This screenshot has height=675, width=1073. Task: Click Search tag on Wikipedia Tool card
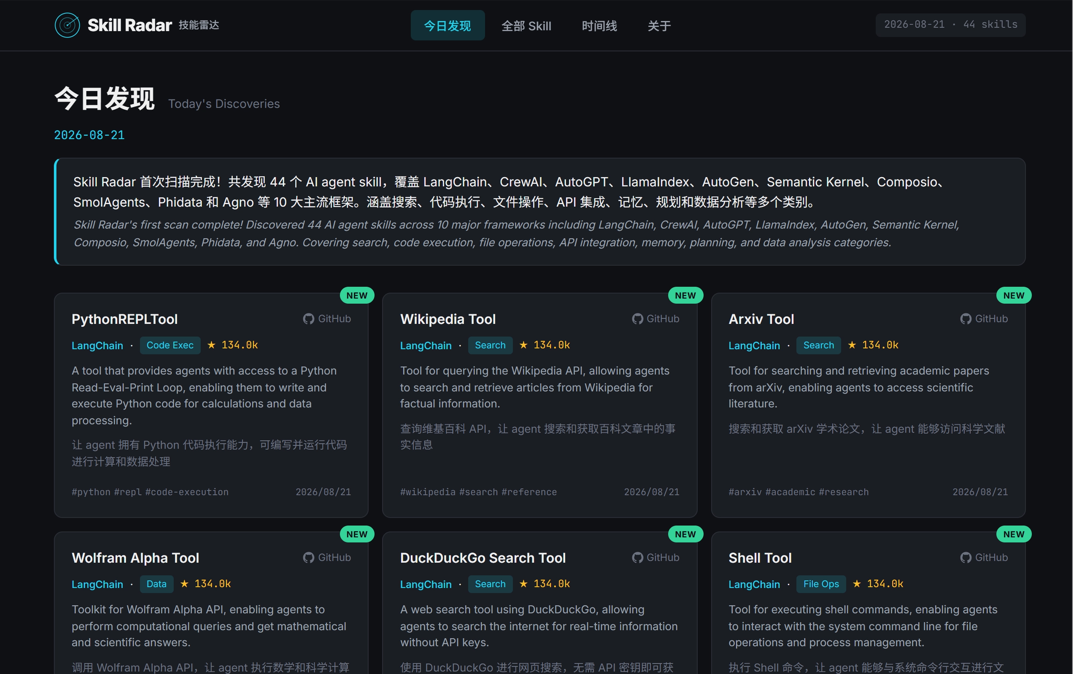(x=491, y=345)
